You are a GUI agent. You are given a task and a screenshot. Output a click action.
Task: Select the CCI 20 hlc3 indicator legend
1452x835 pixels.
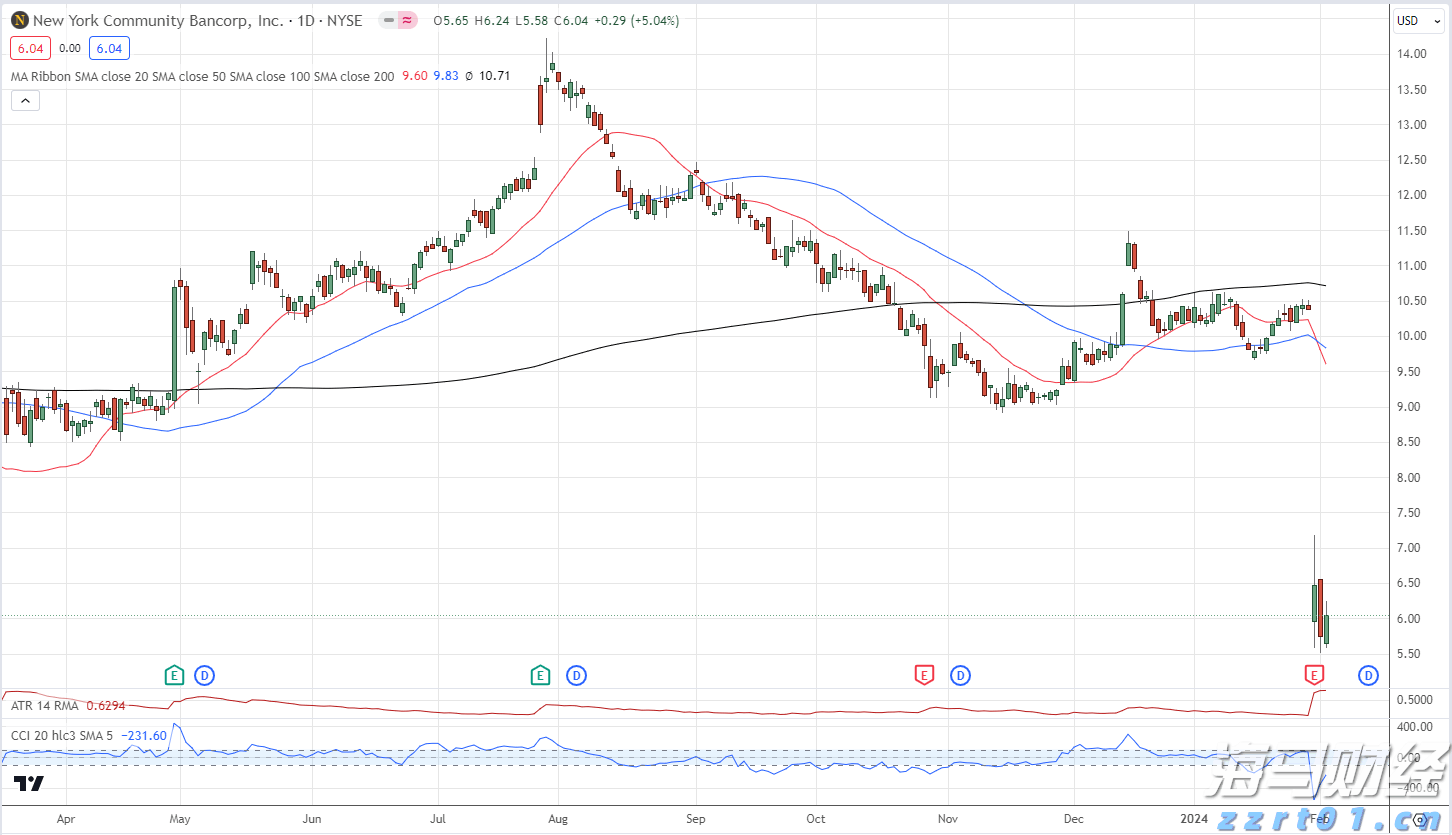60,736
